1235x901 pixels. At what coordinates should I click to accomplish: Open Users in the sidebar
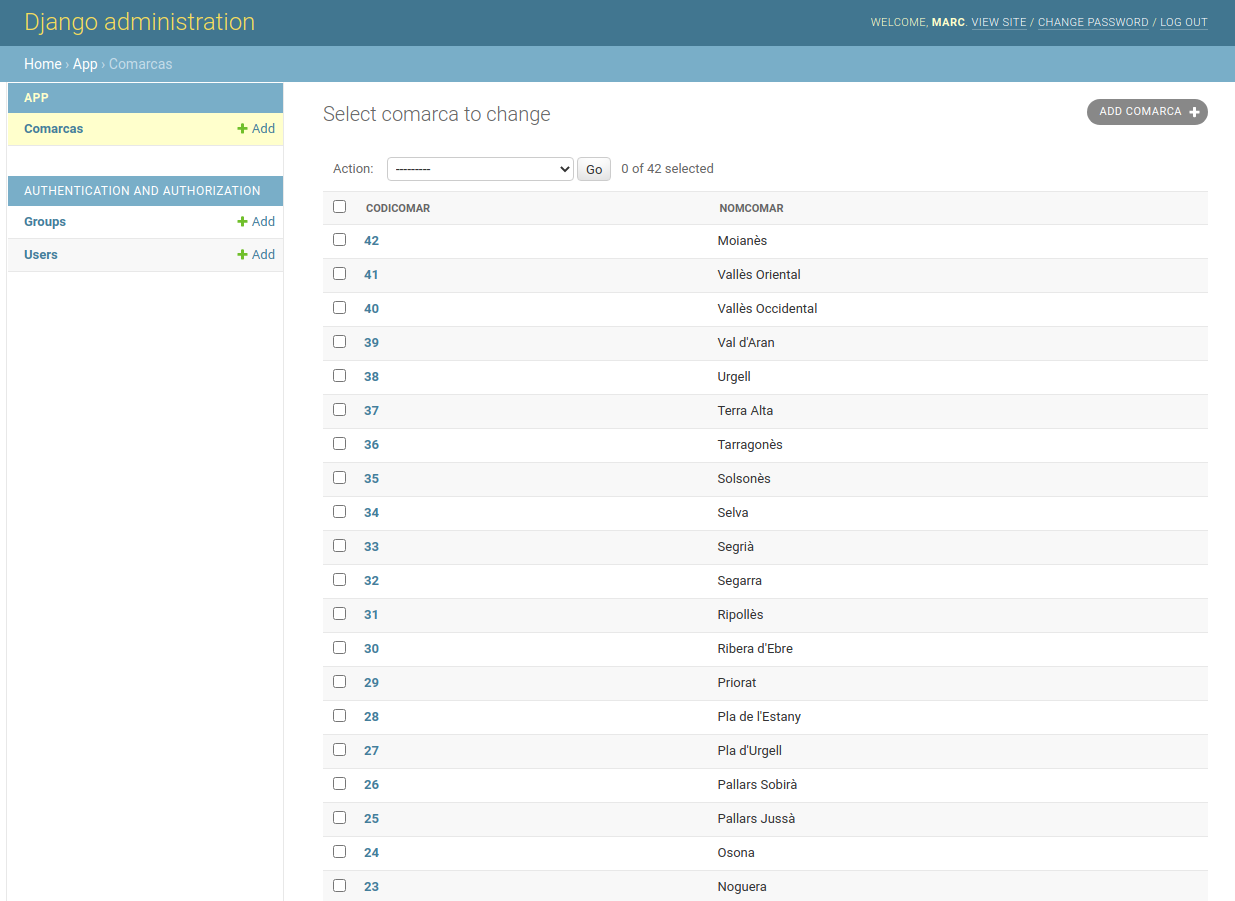[41, 255]
